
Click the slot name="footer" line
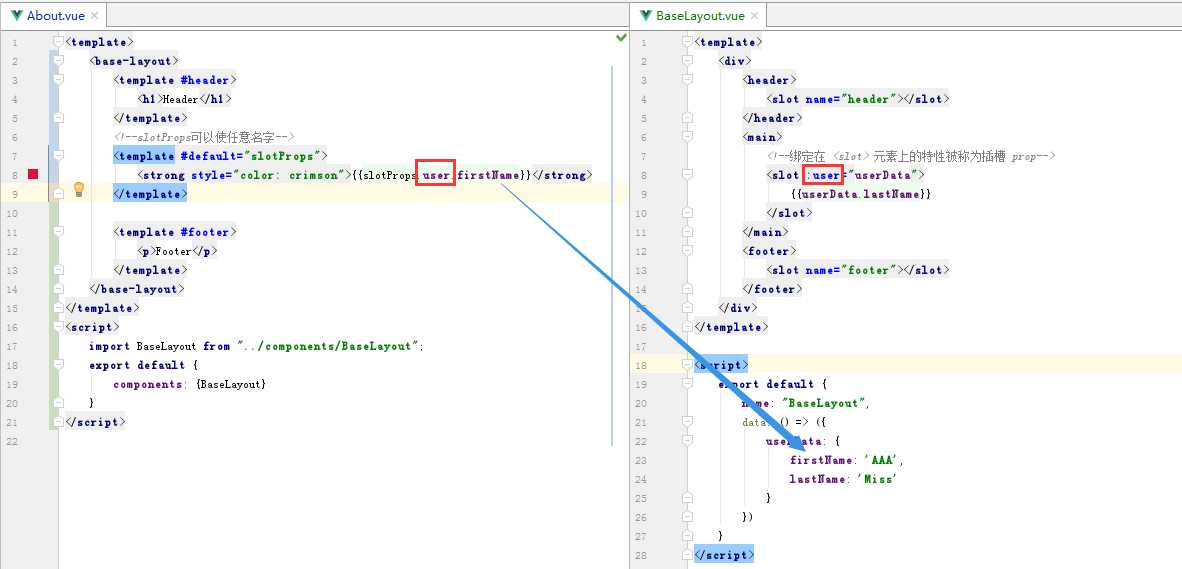click(858, 270)
